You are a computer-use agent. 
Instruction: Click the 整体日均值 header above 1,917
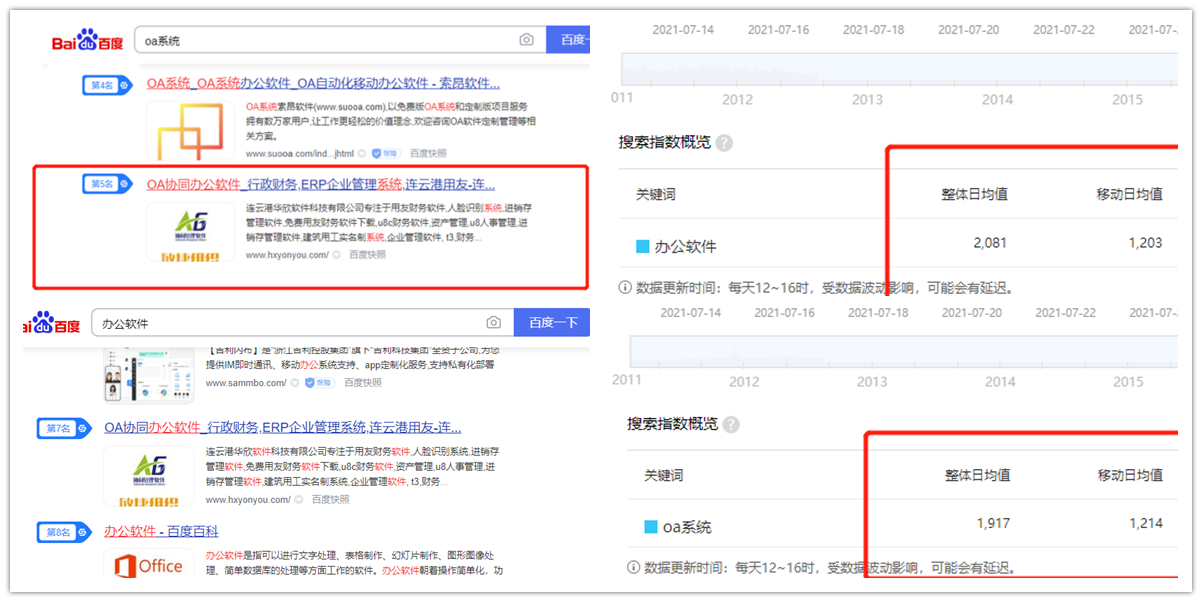point(977,475)
